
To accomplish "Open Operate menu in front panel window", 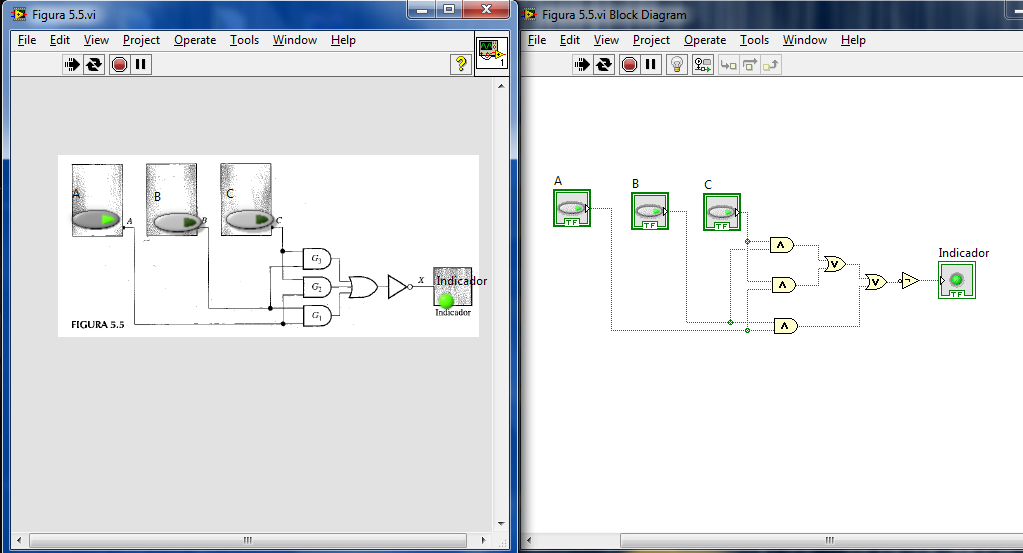I will (194, 40).
